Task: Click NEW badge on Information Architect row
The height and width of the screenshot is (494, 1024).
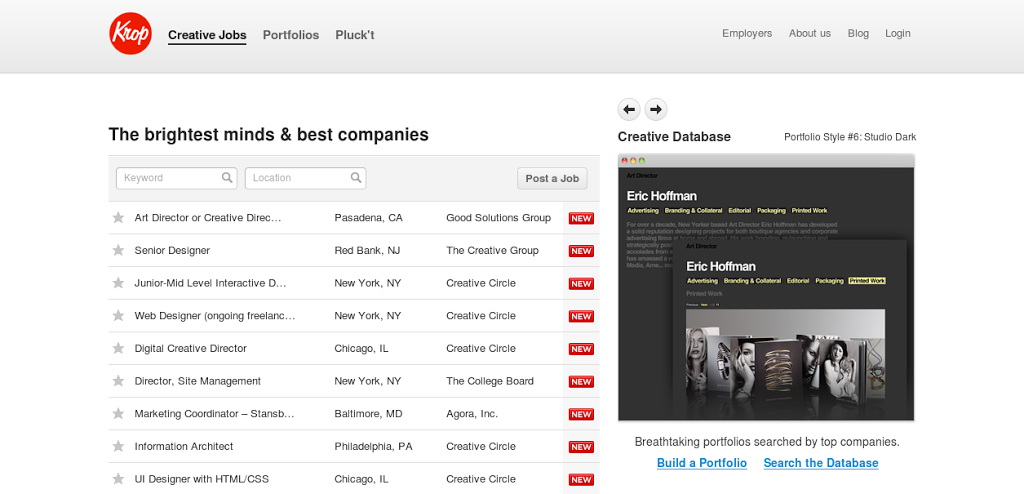Action: [x=581, y=447]
